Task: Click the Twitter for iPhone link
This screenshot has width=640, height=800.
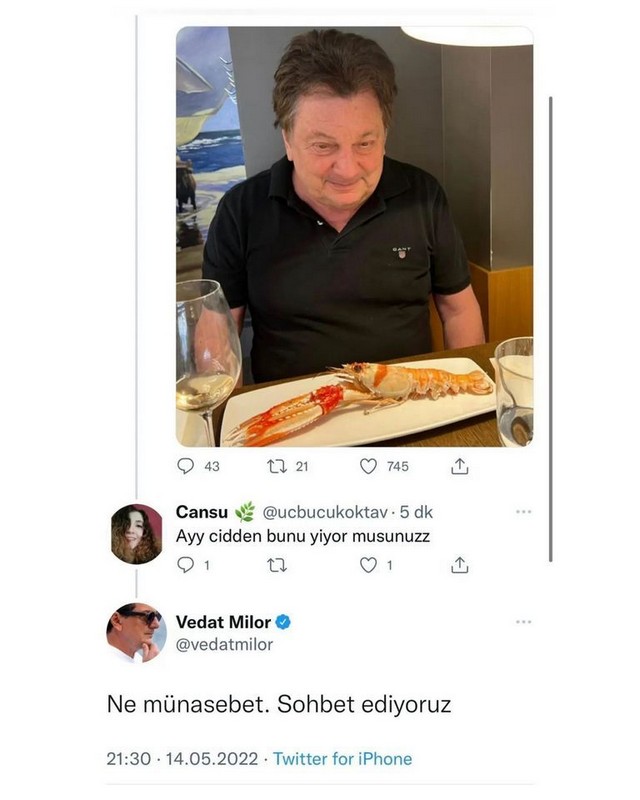Action: click(x=342, y=759)
